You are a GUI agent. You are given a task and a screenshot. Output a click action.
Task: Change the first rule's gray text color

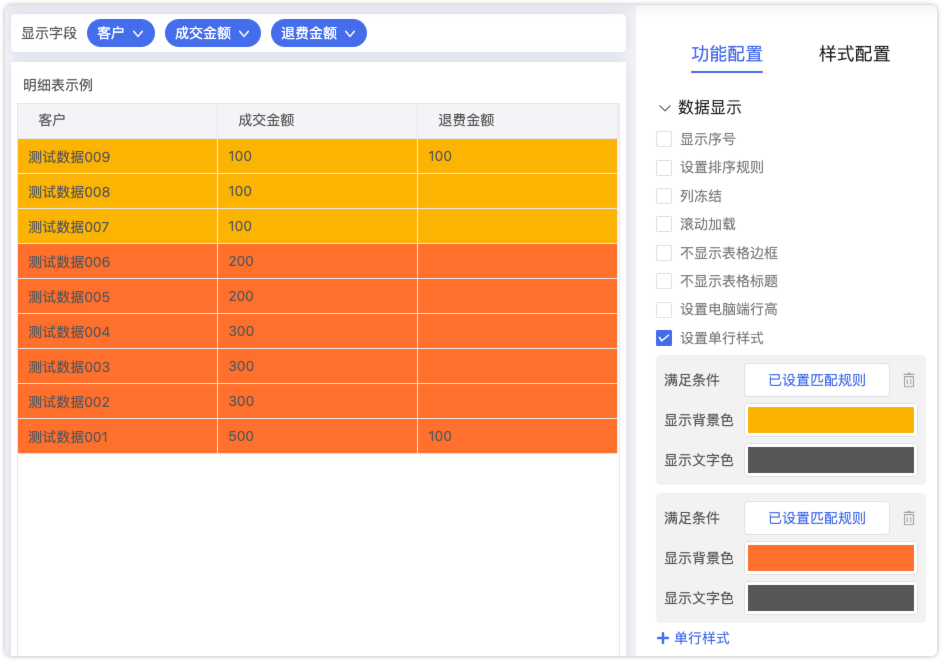[830, 460]
